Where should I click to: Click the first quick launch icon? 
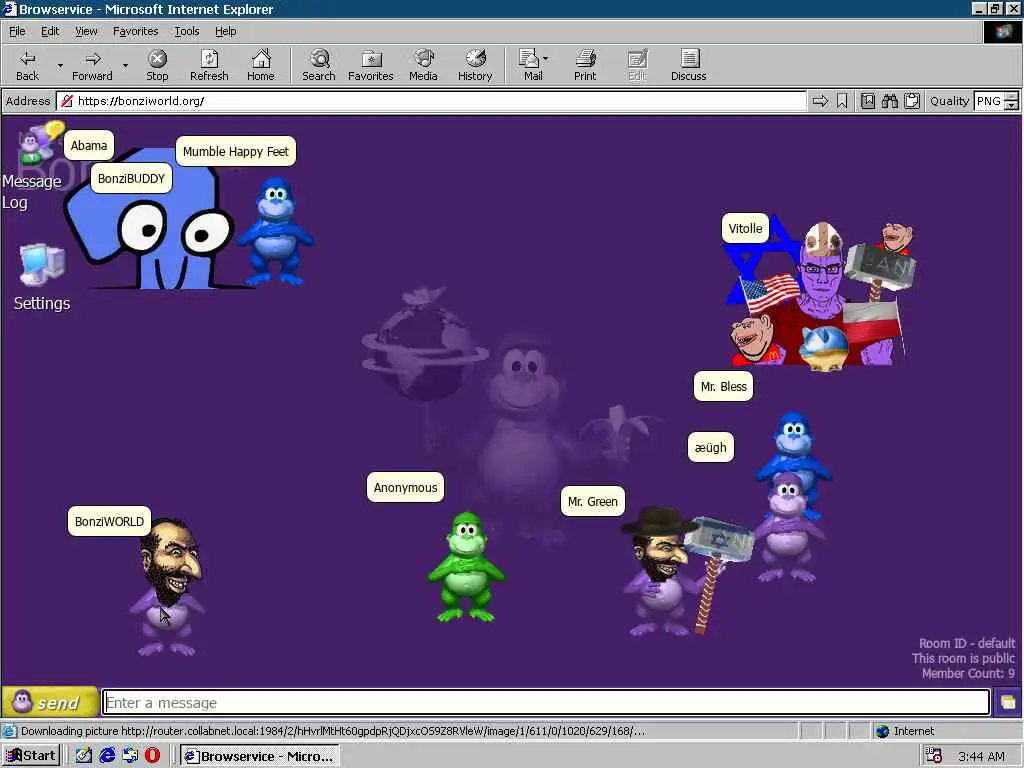(x=84, y=756)
